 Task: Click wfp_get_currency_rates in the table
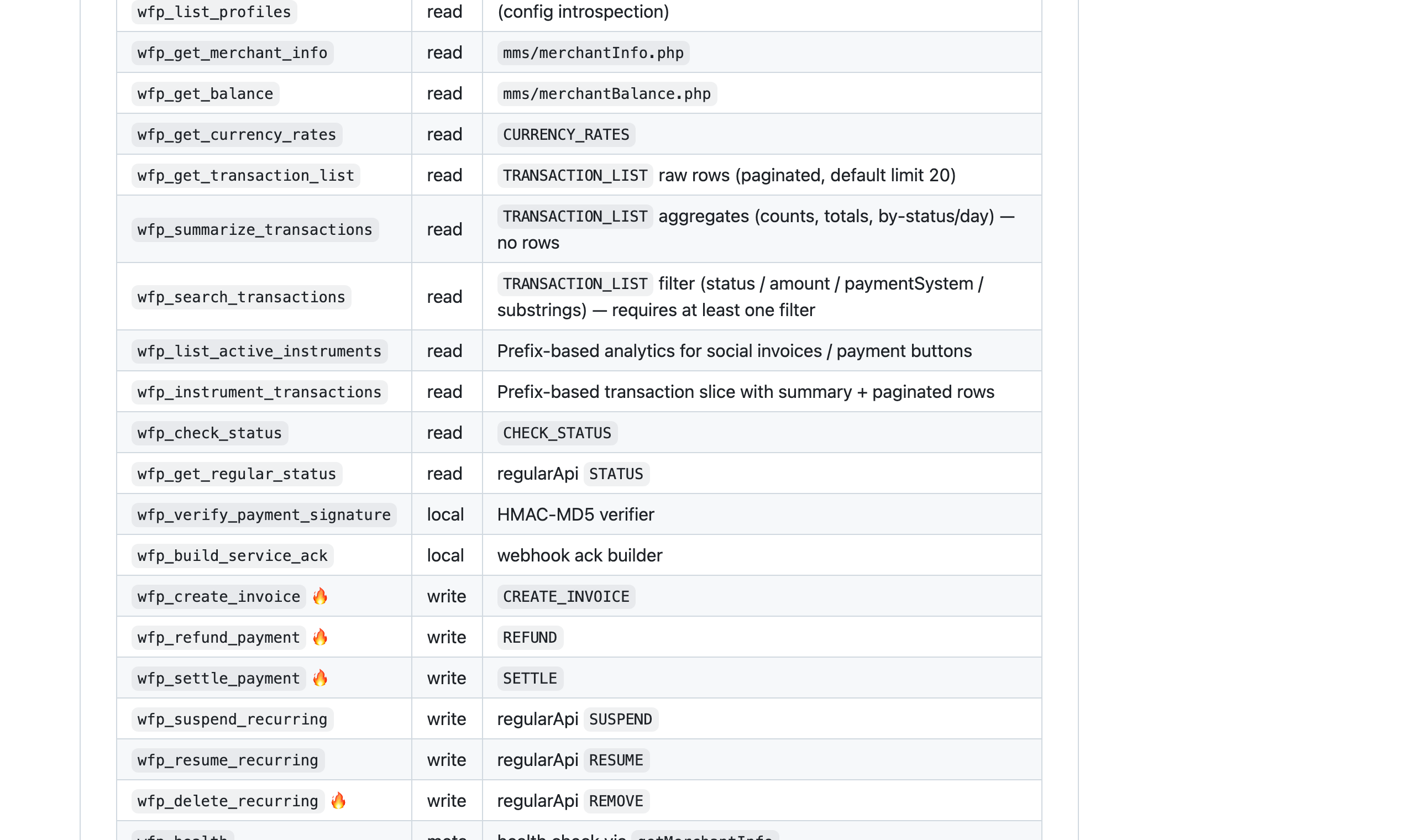pyautogui.click(x=237, y=134)
